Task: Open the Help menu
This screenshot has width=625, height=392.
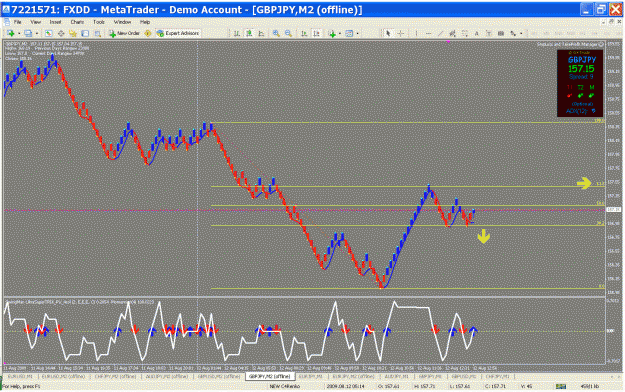Action: [145, 22]
